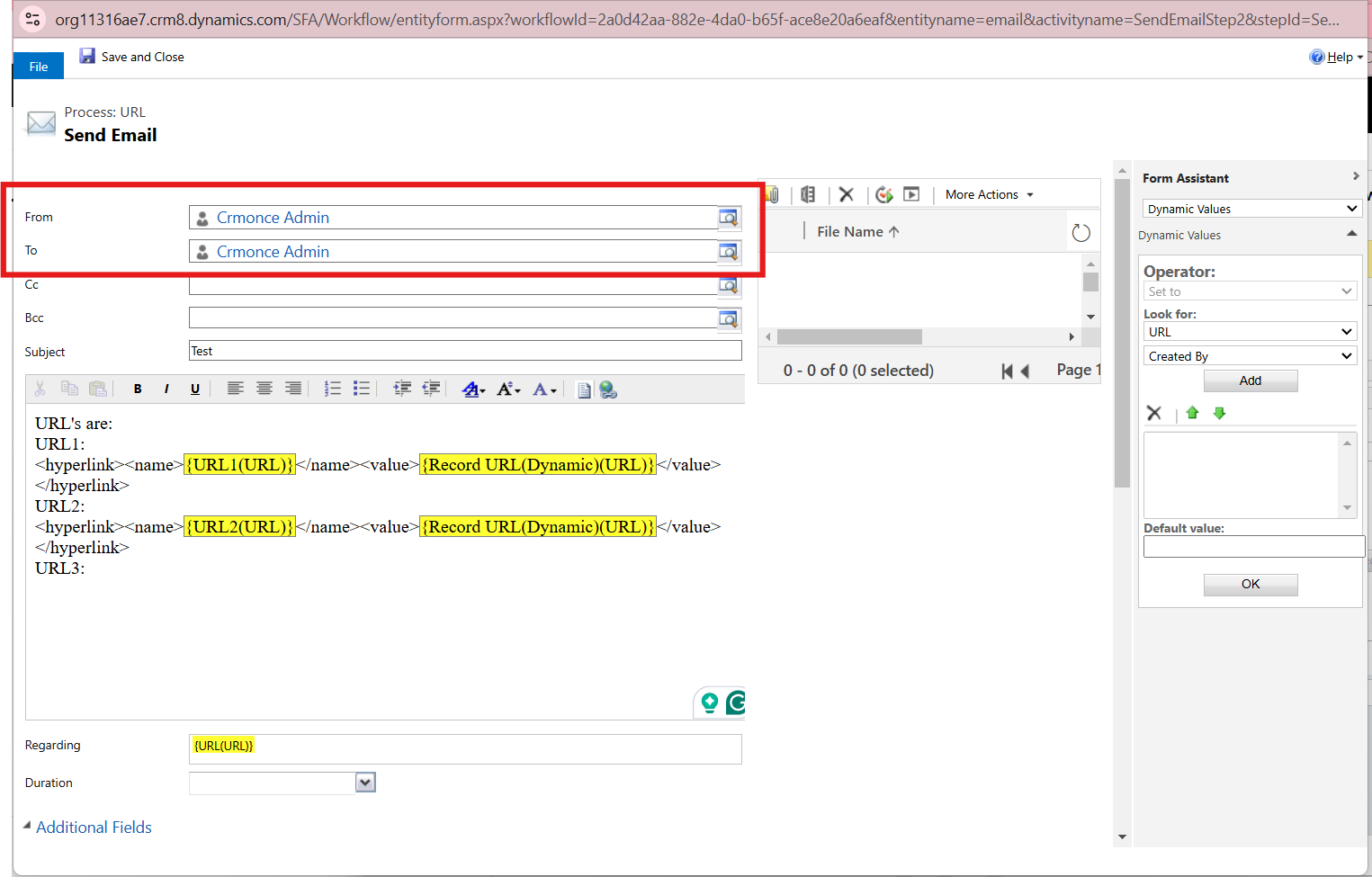Click the Copy icon in editor toolbar
1372x877 pixels.
pyautogui.click(x=69, y=389)
